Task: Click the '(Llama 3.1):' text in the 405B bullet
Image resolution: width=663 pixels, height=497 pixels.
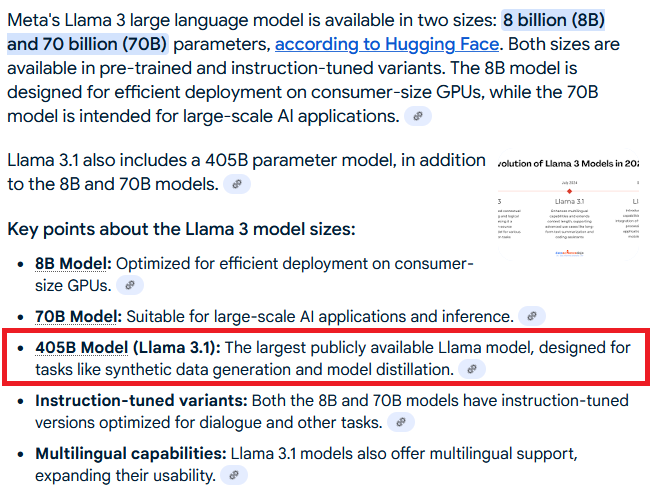Action: click(x=177, y=348)
